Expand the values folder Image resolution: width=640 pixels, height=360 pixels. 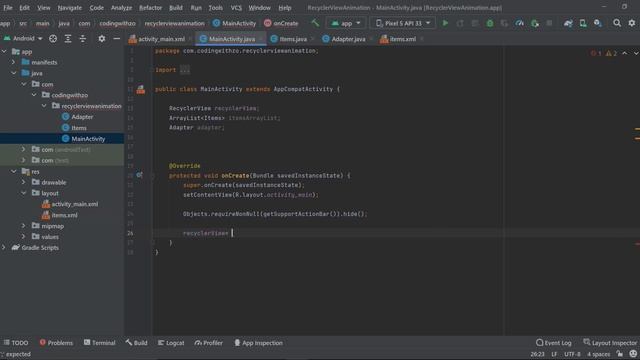23,237
